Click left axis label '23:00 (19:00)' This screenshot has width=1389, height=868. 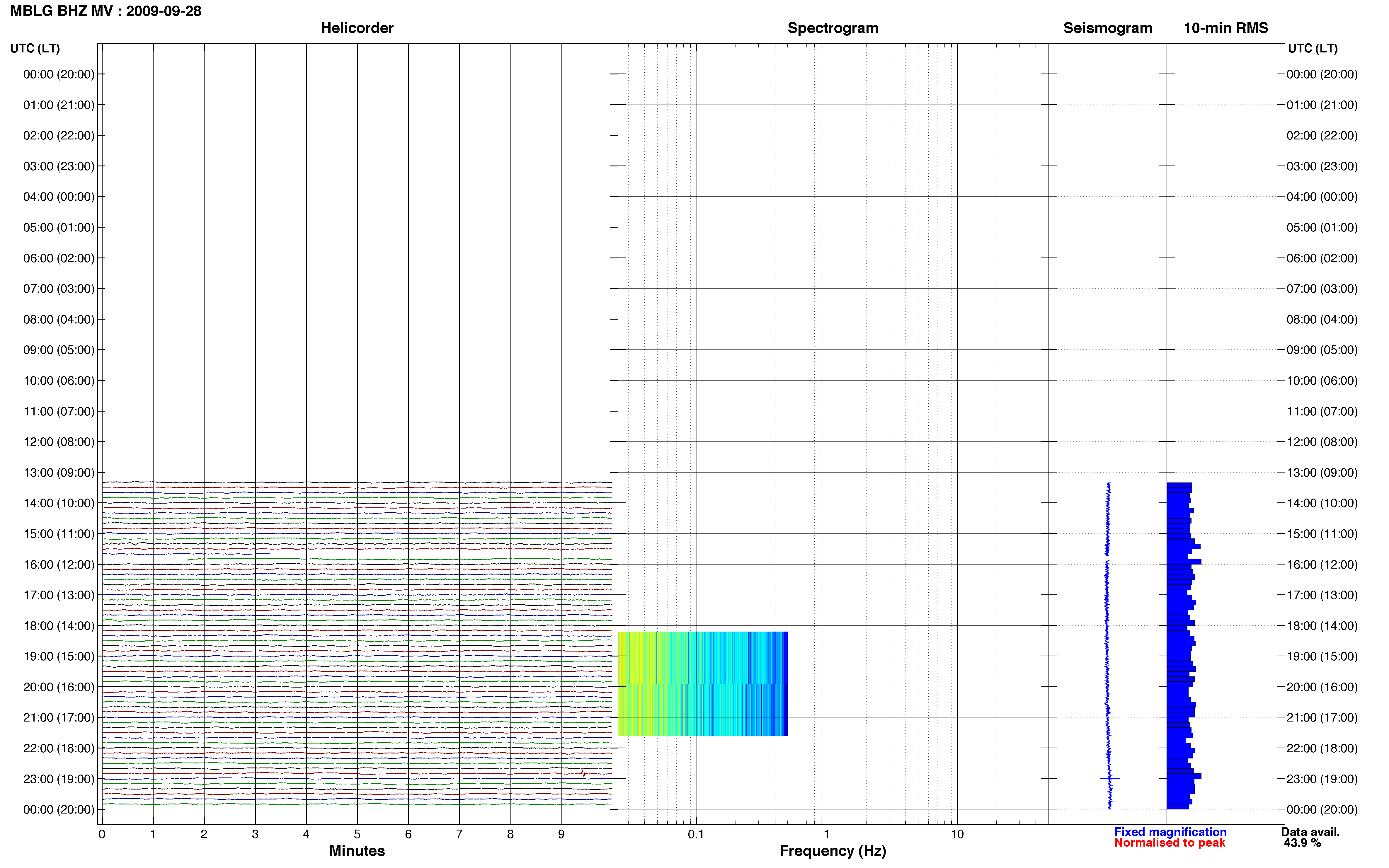point(59,779)
